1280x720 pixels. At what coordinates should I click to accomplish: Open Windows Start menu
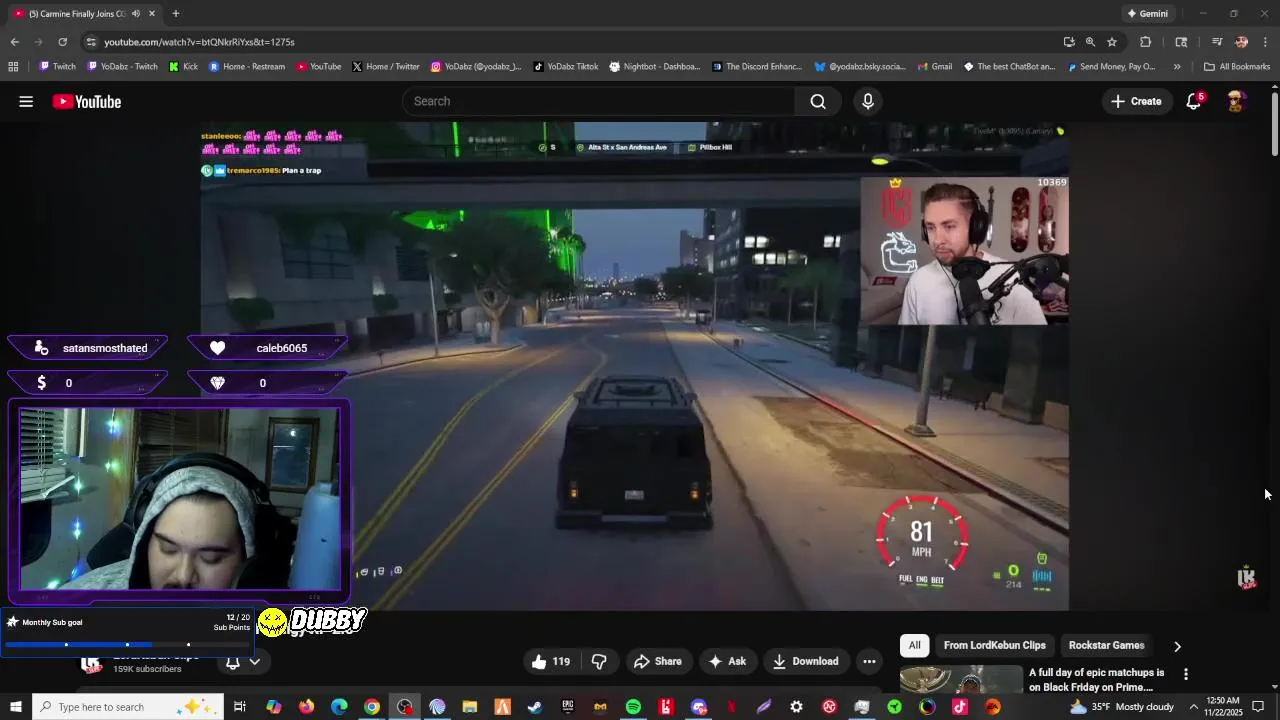pos(15,707)
